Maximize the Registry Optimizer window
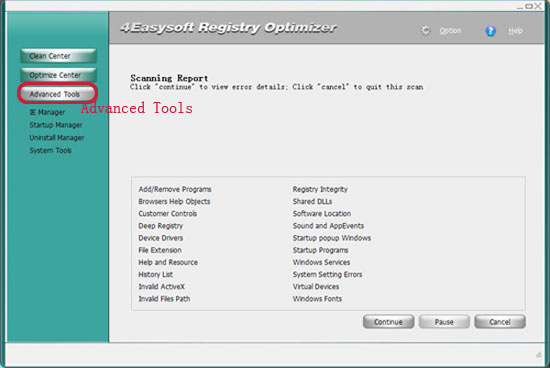The image size is (550, 368). 529,6
